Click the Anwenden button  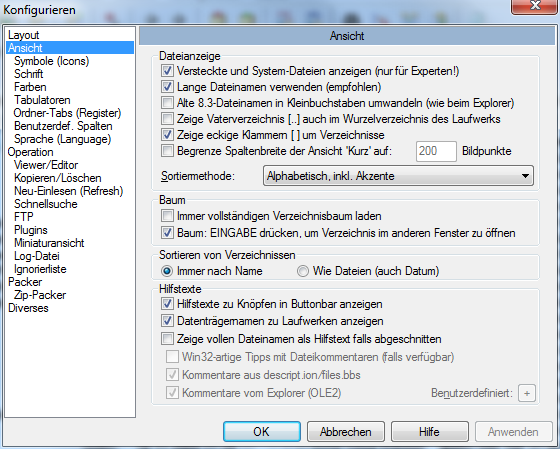[514, 431]
